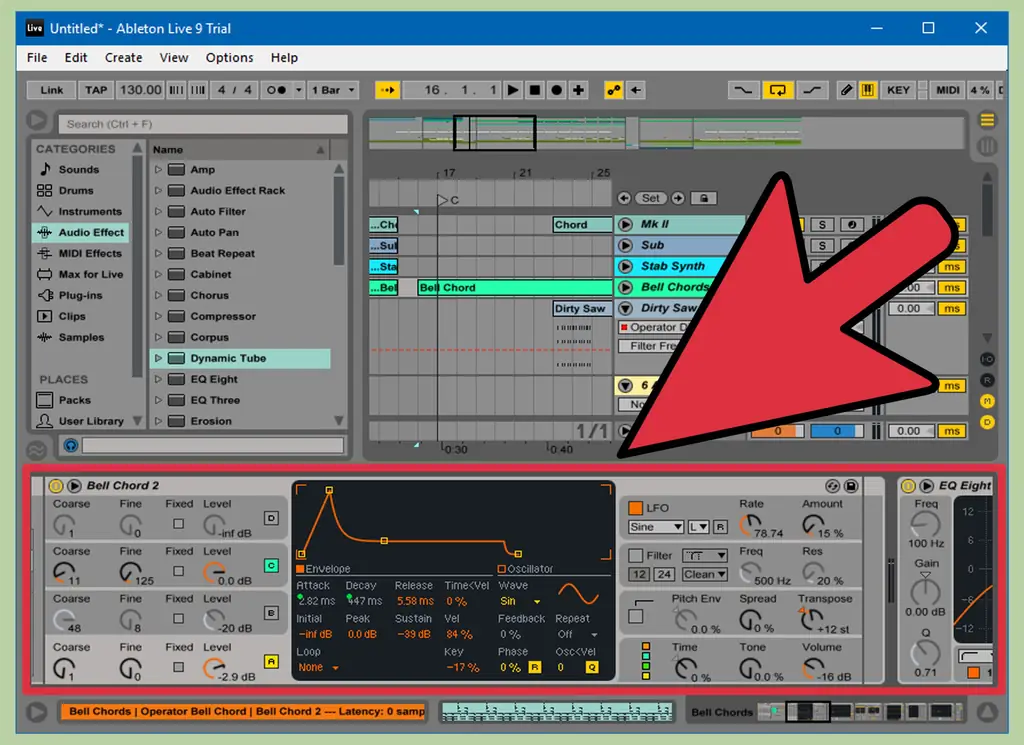This screenshot has width=1024, height=745.
Task: Click the Link button
Action: [x=52, y=90]
